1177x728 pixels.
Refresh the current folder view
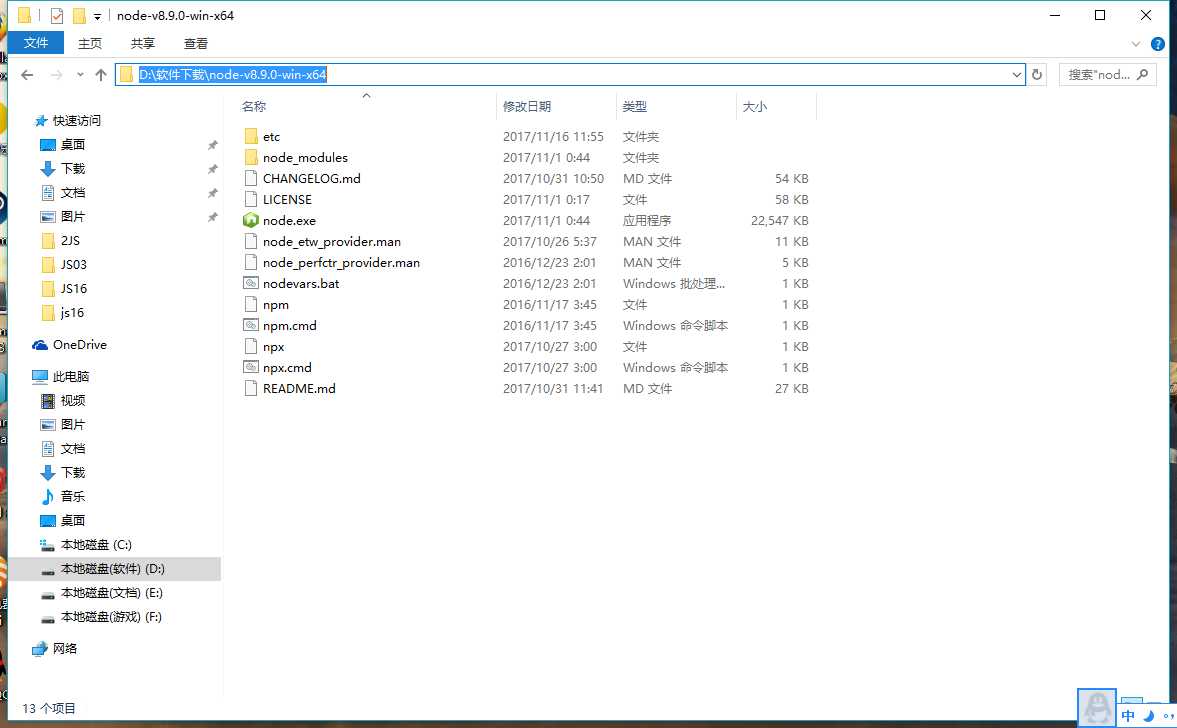click(x=1037, y=74)
